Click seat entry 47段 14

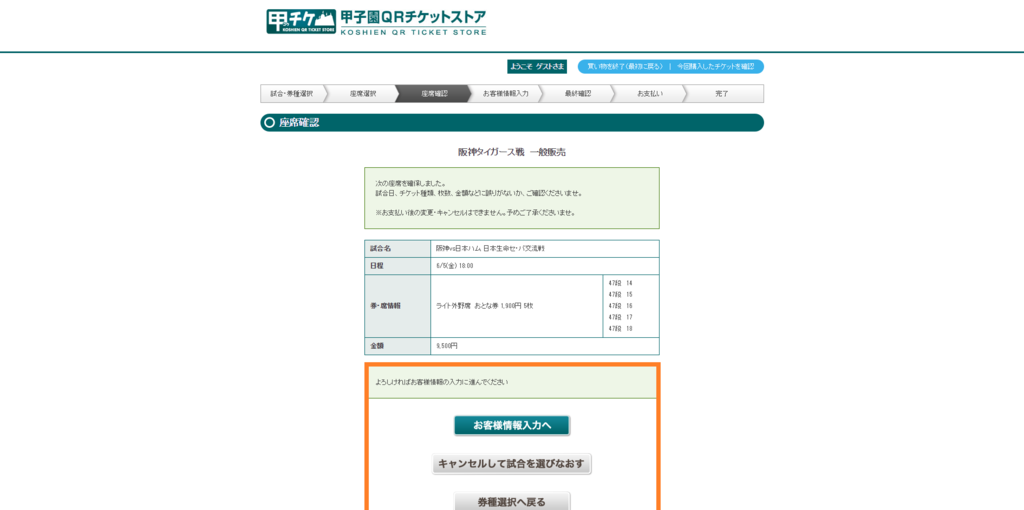(x=620, y=283)
